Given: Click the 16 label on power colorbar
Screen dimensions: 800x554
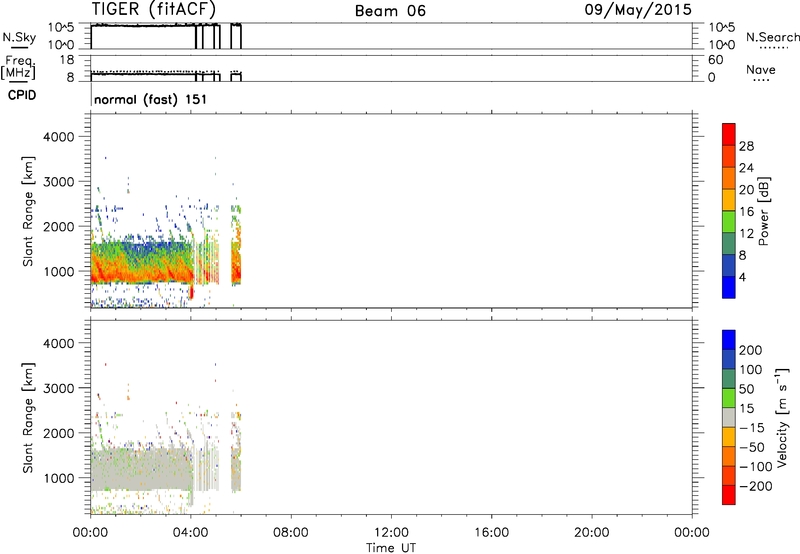Looking at the screenshot, I should pos(746,212).
